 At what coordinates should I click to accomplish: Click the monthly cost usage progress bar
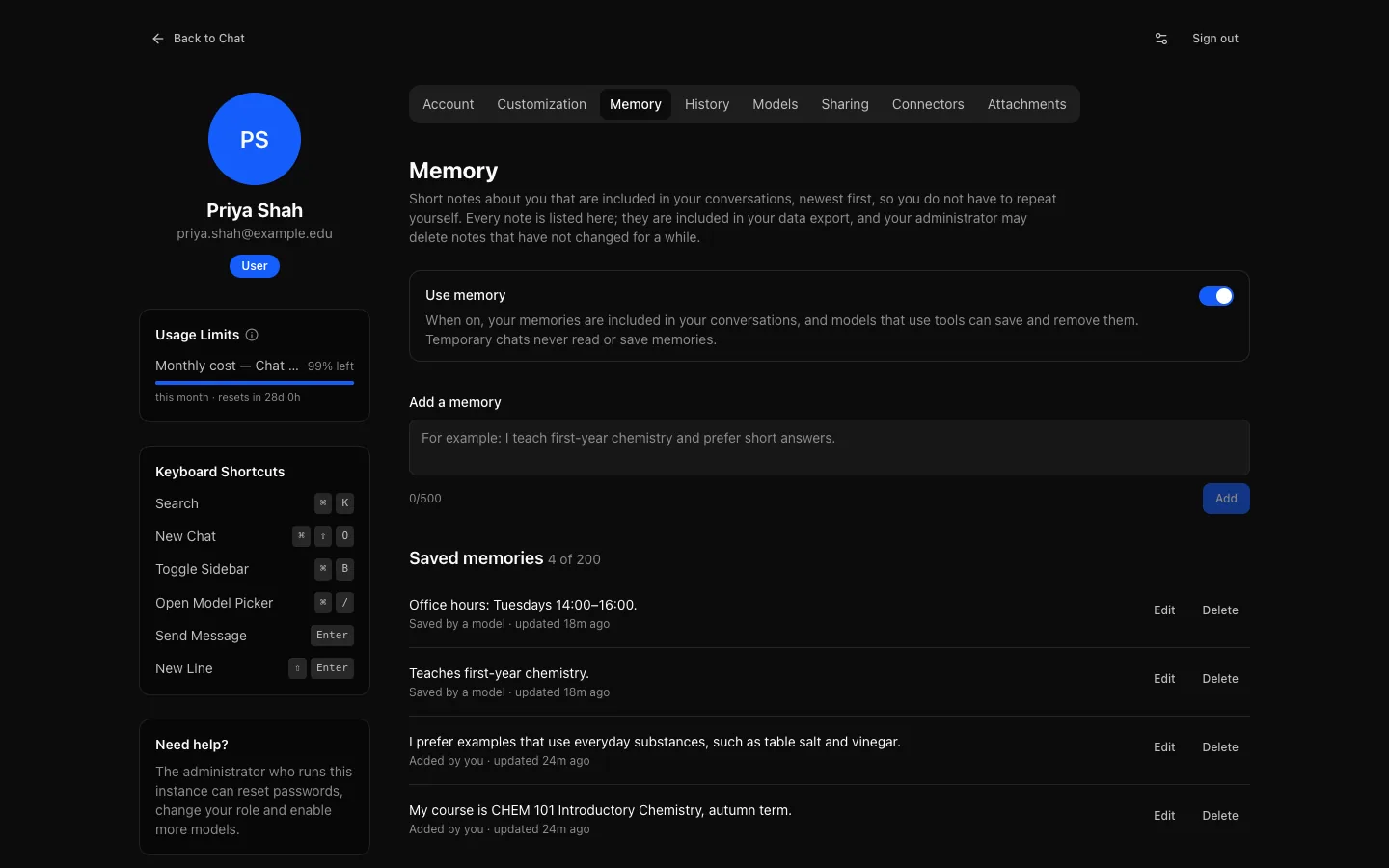point(255,383)
